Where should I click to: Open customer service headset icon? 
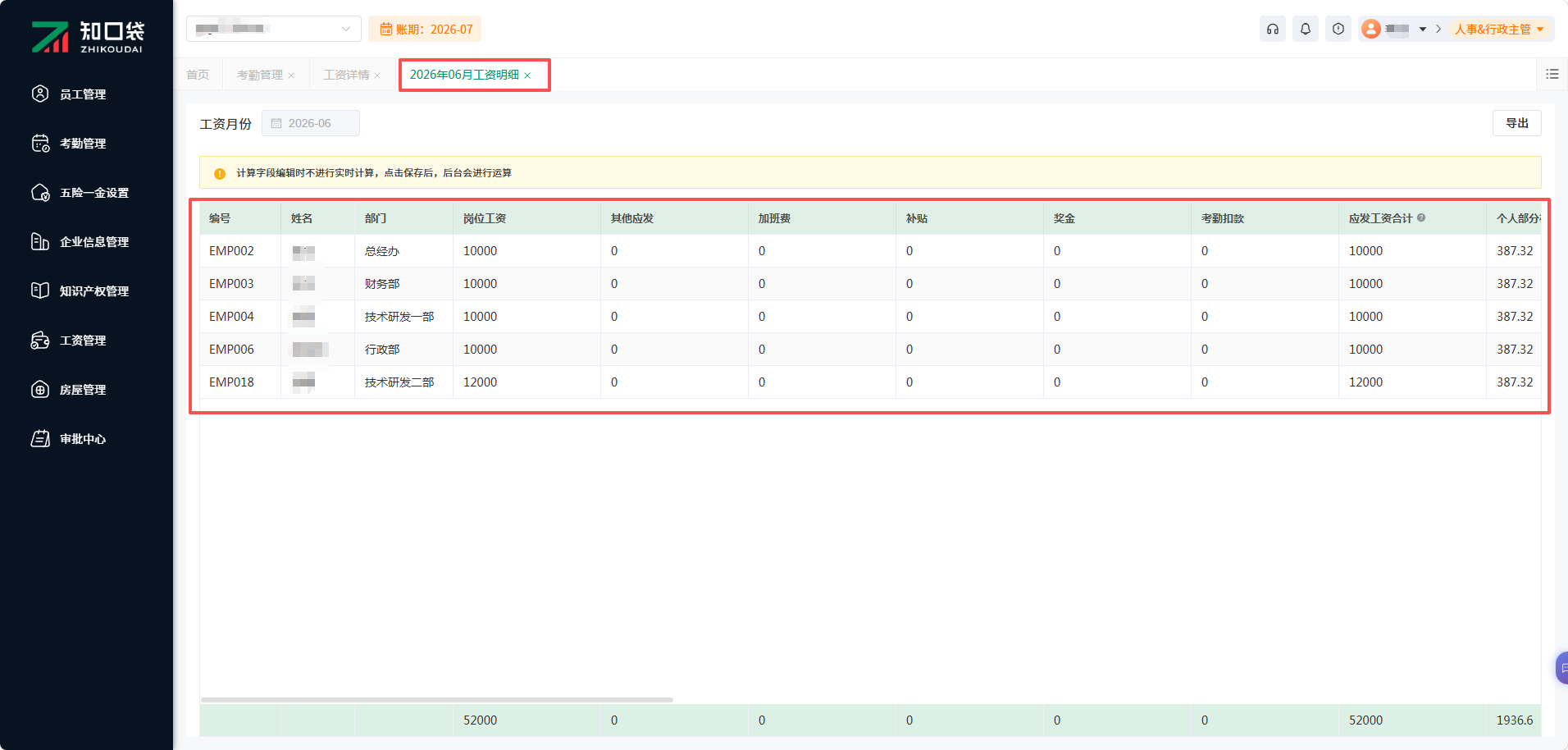coord(1273,29)
